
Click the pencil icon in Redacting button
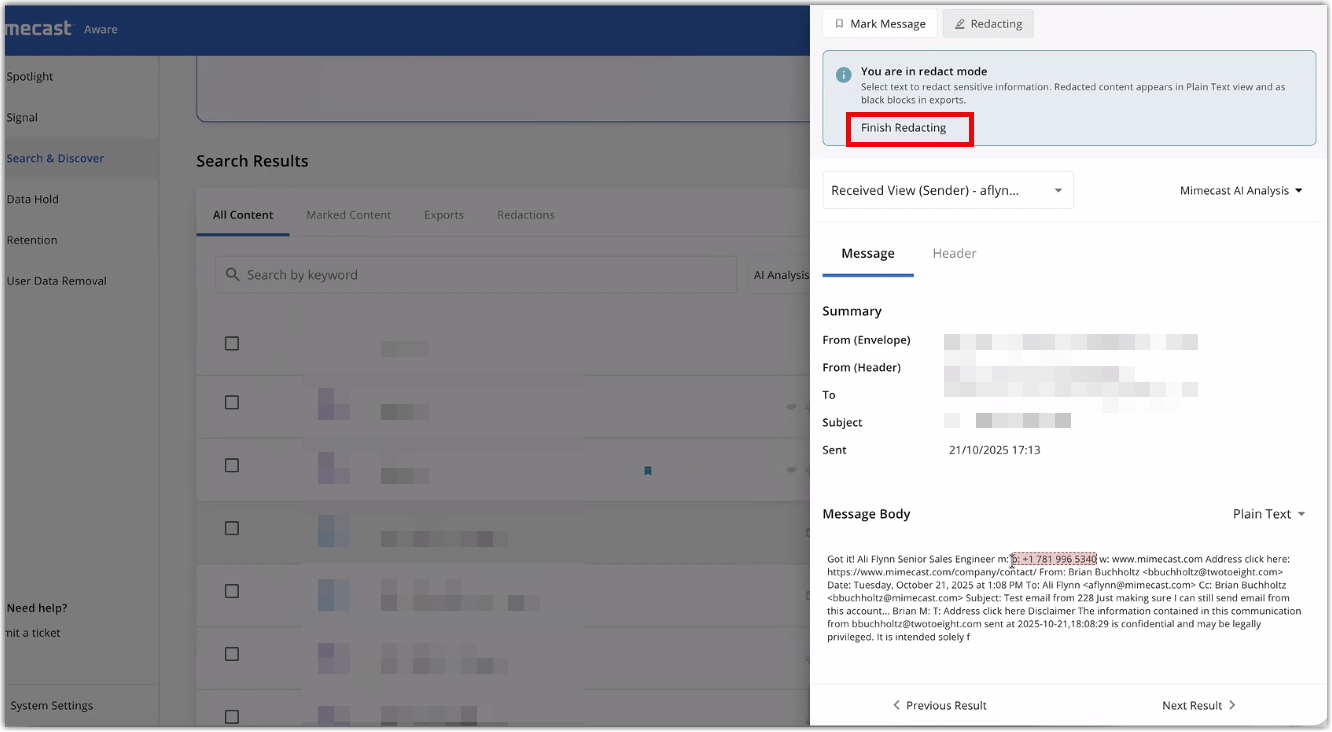[959, 24]
